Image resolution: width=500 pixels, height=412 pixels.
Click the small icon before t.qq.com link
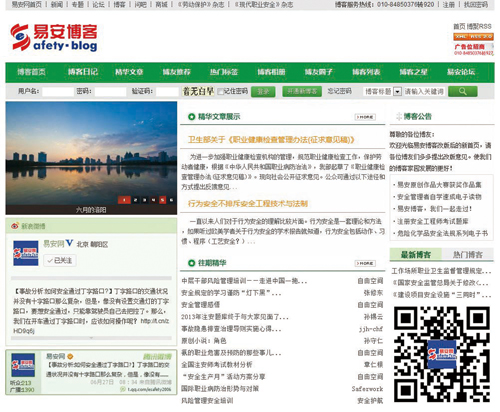pos(123,389)
